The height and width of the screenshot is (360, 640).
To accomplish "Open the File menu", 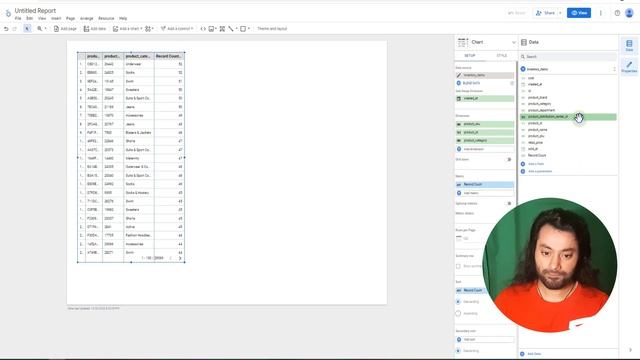I will 18,18.
